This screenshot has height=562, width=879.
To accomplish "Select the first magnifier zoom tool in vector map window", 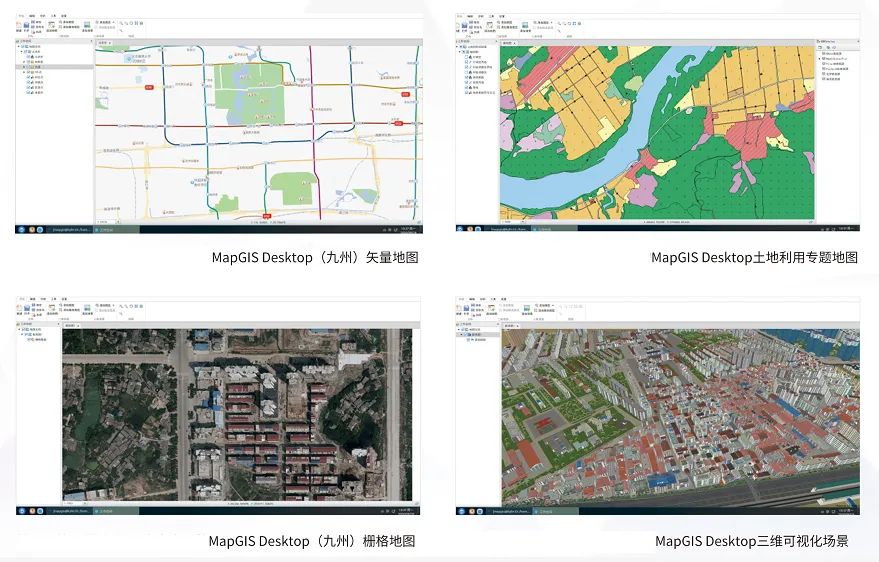I will pos(121,23).
